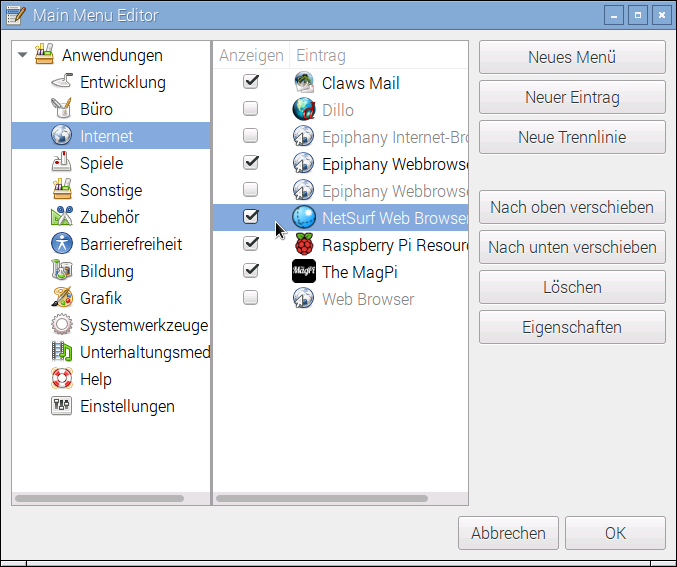Click the Raspberry Pi Resources raspberry icon
This screenshot has width=677, height=567.
[304, 245]
